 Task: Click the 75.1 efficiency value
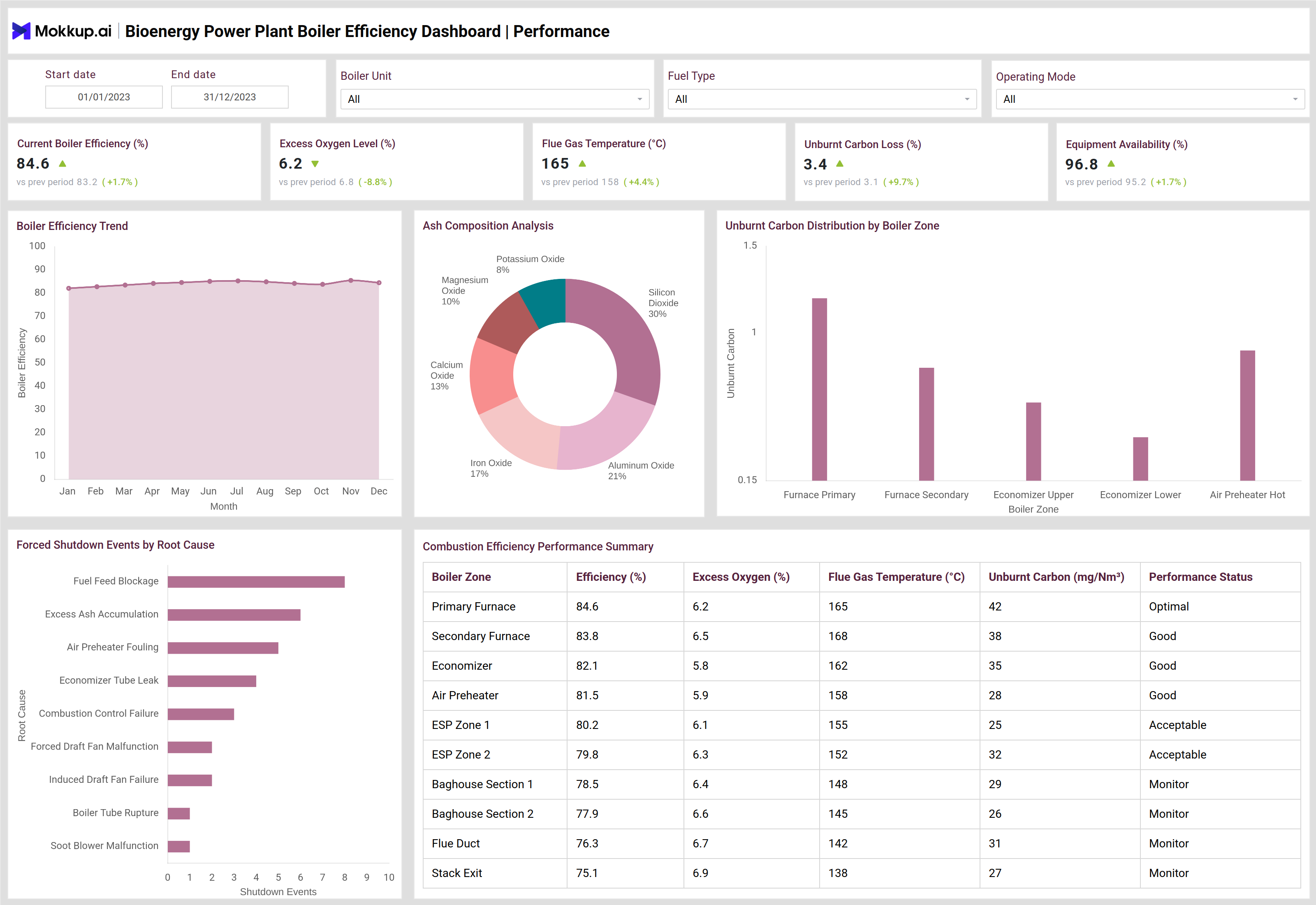coord(587,873)
